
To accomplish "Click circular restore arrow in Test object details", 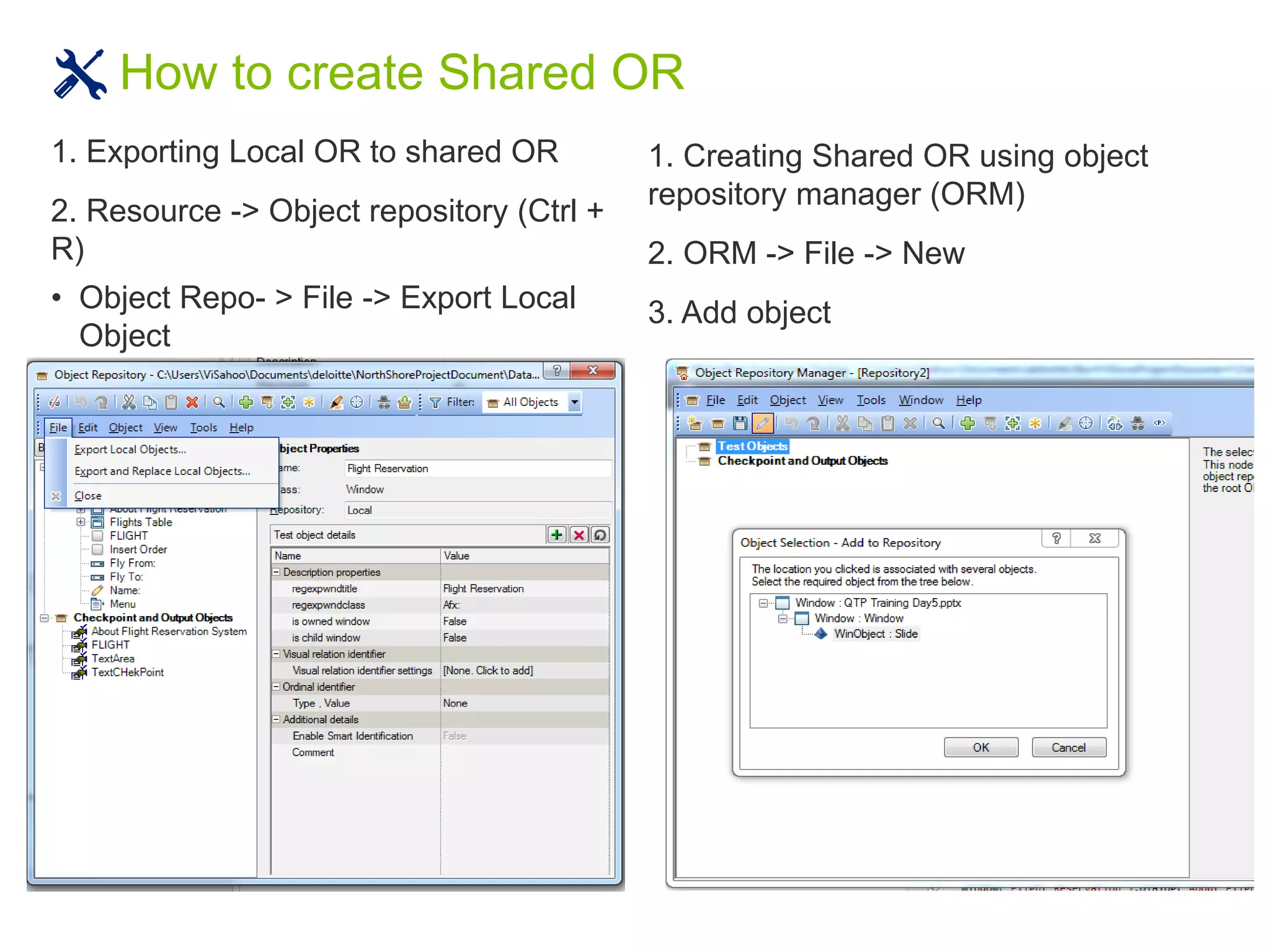I will pos(600,535).
